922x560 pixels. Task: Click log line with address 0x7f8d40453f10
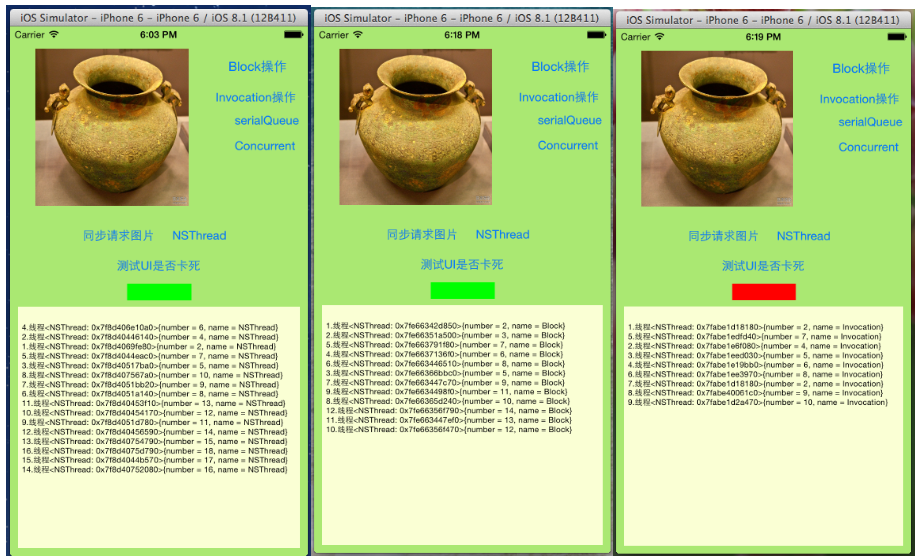tap(153, 404)
